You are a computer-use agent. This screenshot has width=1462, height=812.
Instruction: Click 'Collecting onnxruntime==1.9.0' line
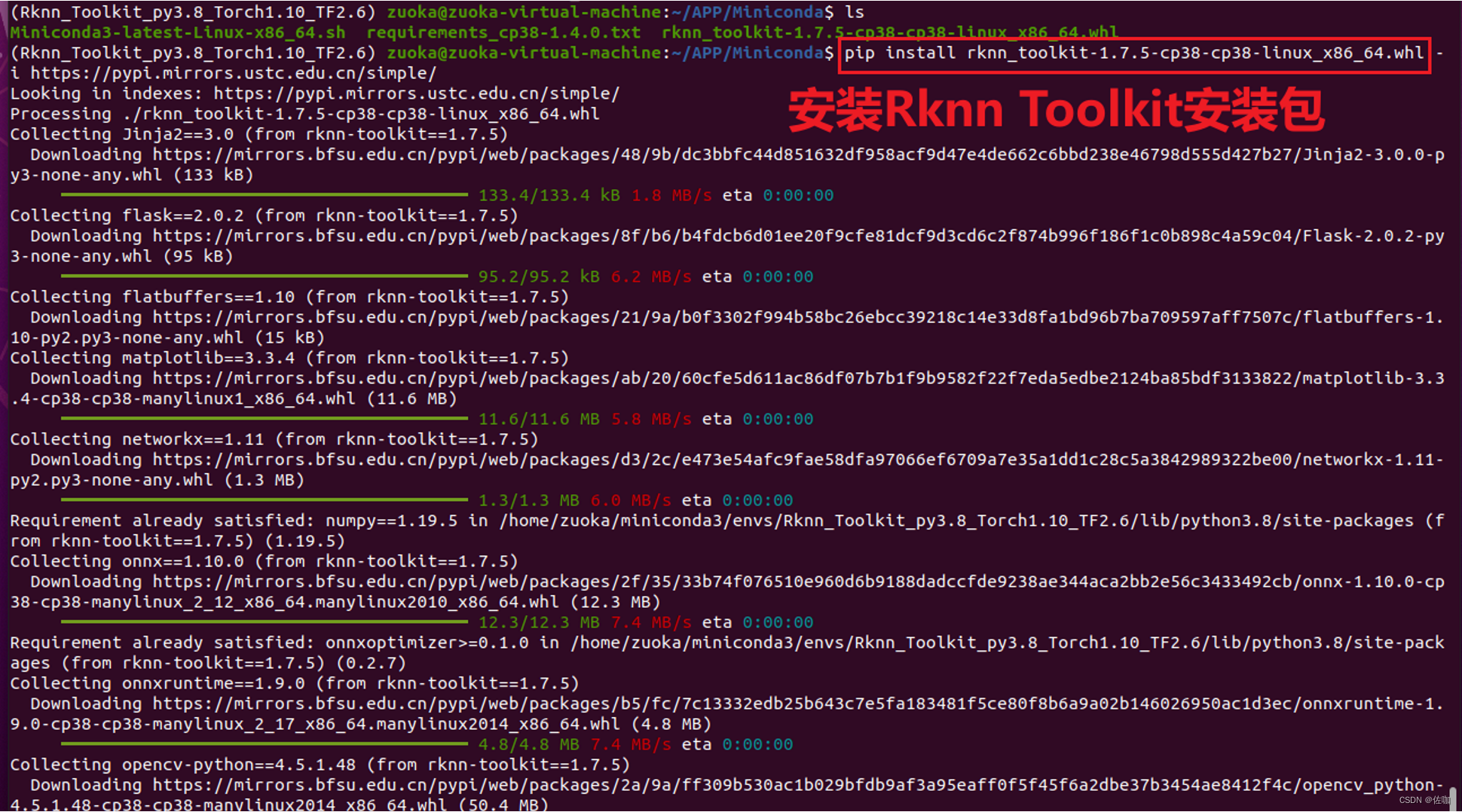click(294, 683)
